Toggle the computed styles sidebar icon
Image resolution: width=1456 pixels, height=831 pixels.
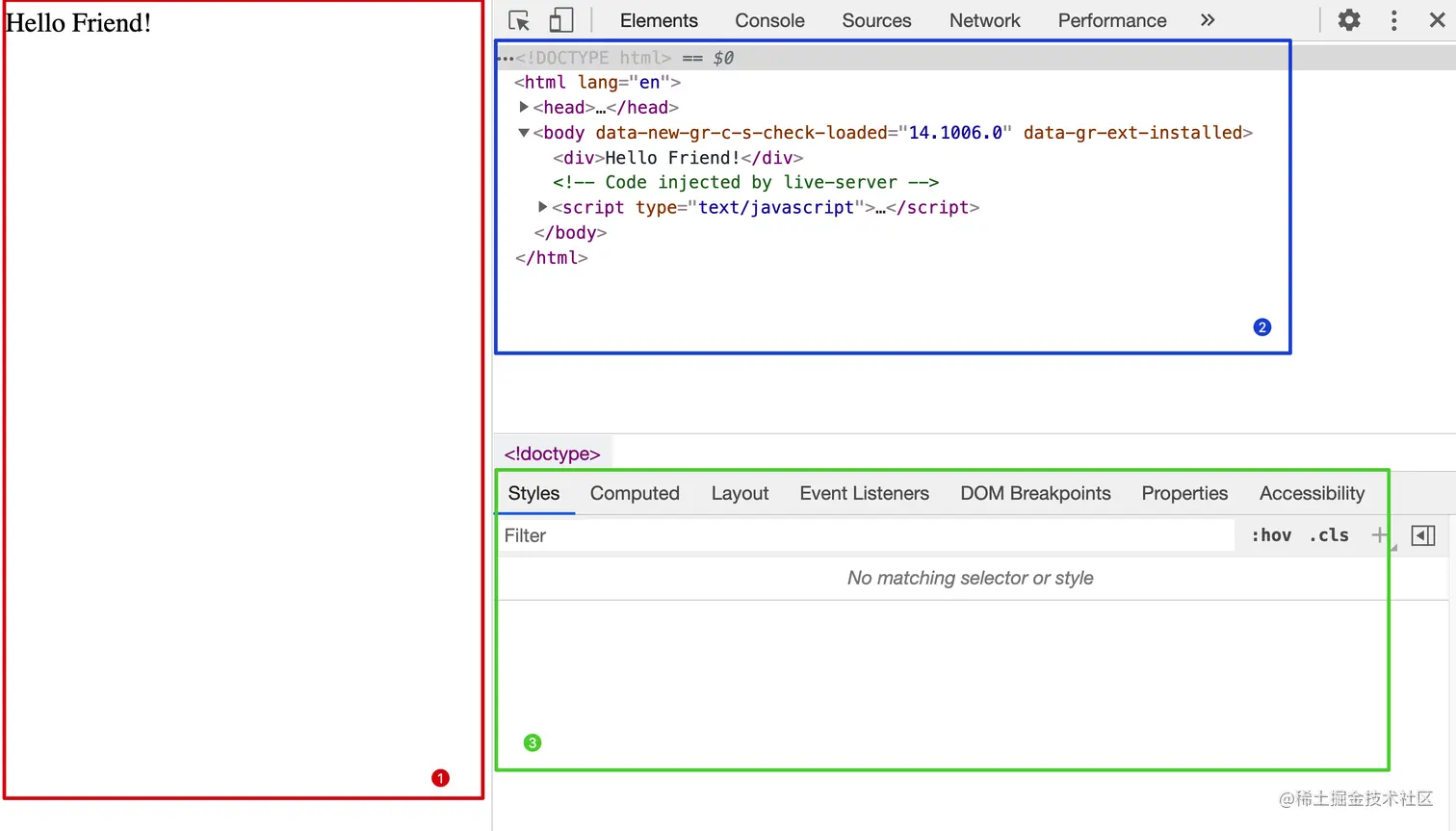point(1423,535)
